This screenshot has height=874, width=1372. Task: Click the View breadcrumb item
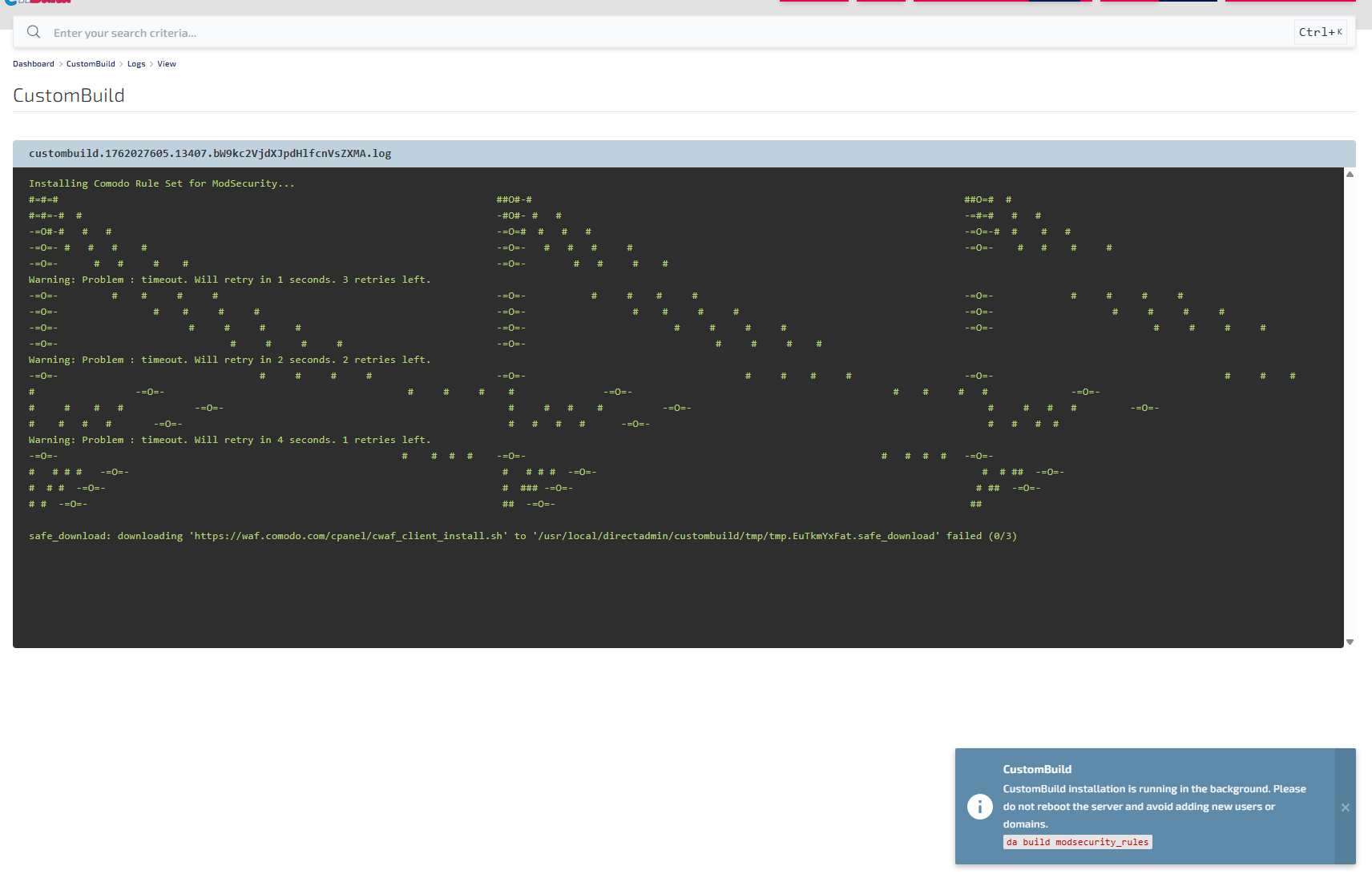167,64
